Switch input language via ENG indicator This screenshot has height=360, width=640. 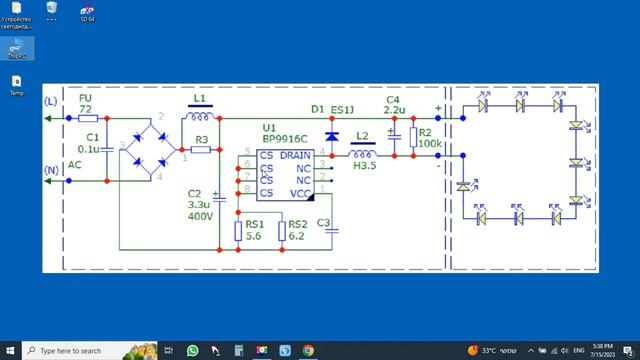coord(578,351)
